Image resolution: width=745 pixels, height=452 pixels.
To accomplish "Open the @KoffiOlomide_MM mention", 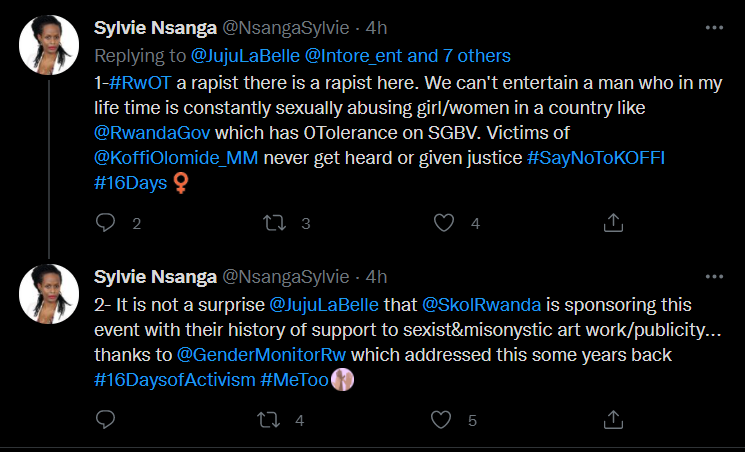I will (x=173, y=160).
